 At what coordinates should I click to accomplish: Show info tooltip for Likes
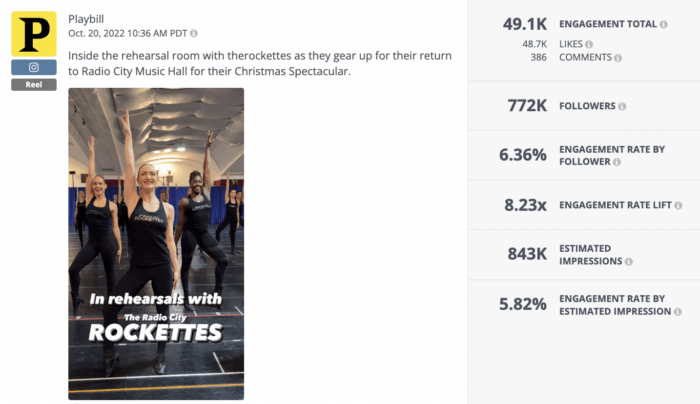coord(589,44)
